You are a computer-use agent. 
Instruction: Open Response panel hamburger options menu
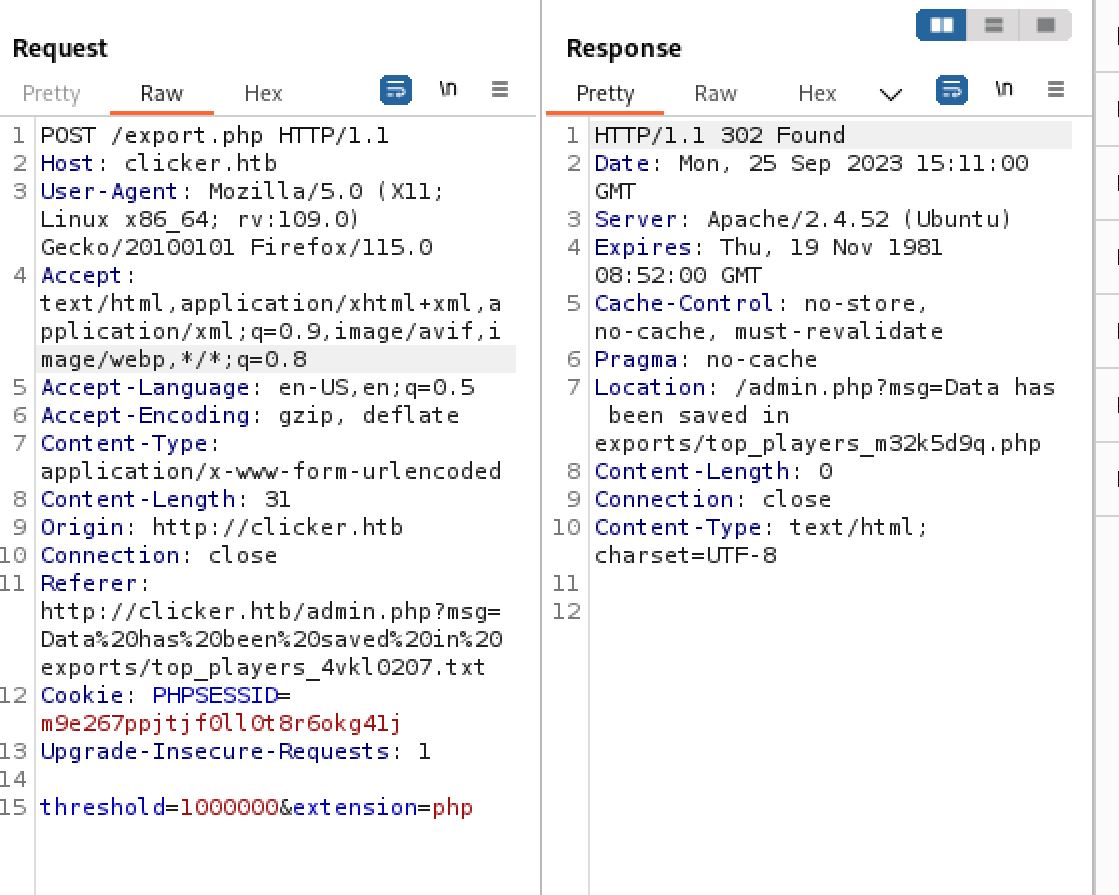coord(1055,90)
